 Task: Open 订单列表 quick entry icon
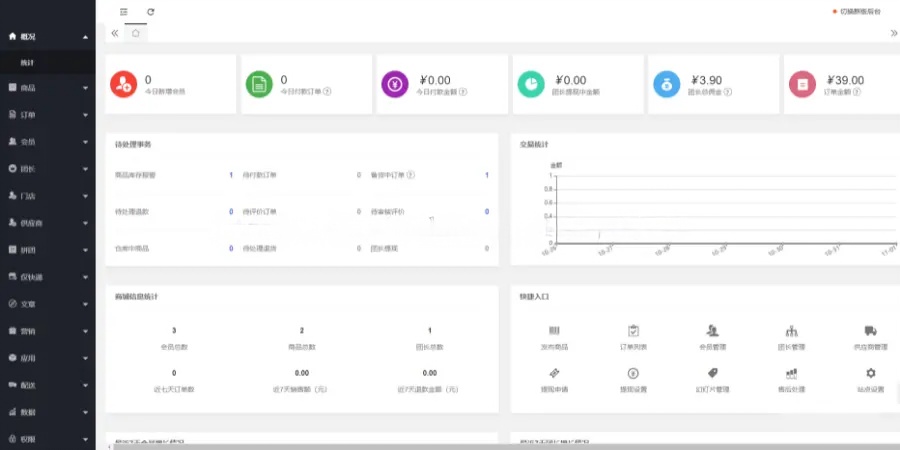click(633, 332)
